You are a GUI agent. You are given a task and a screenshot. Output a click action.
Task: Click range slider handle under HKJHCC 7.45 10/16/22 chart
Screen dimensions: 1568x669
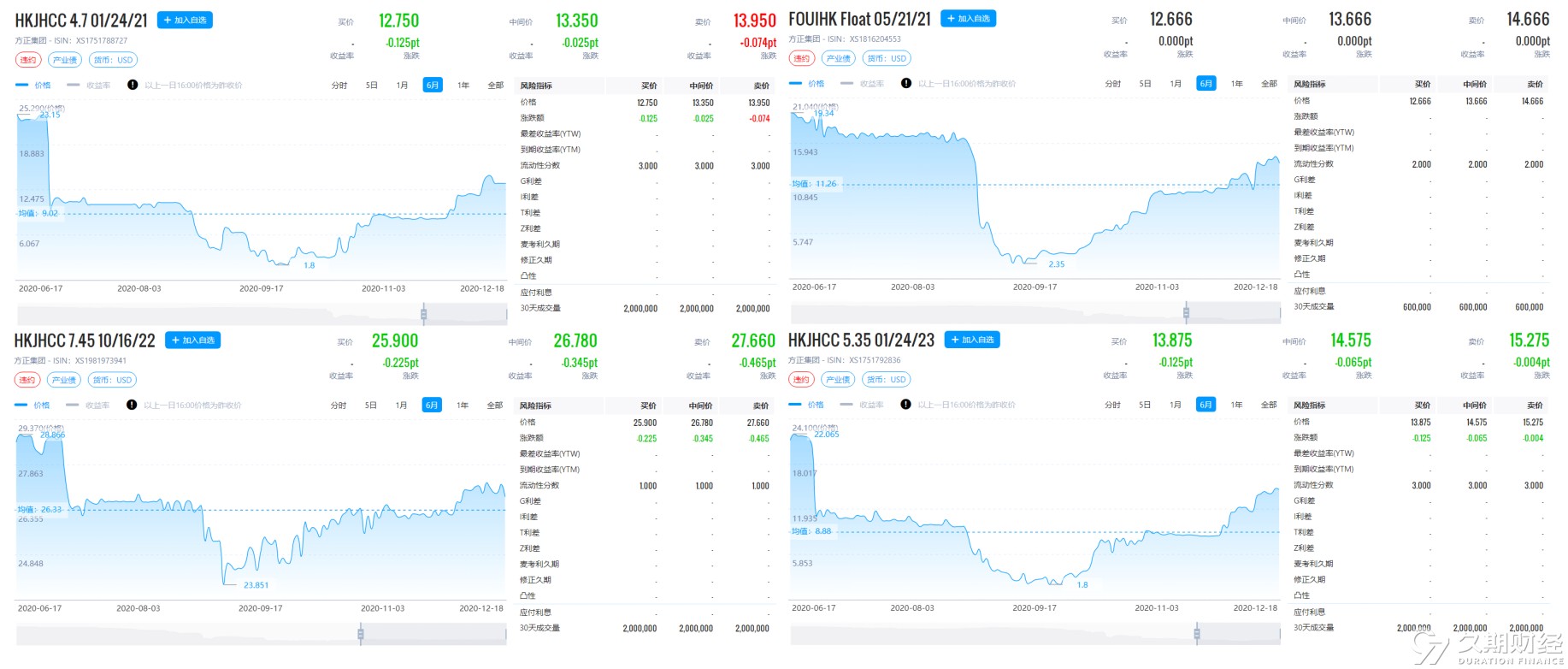pyautogui.click(x=361, y=634)
